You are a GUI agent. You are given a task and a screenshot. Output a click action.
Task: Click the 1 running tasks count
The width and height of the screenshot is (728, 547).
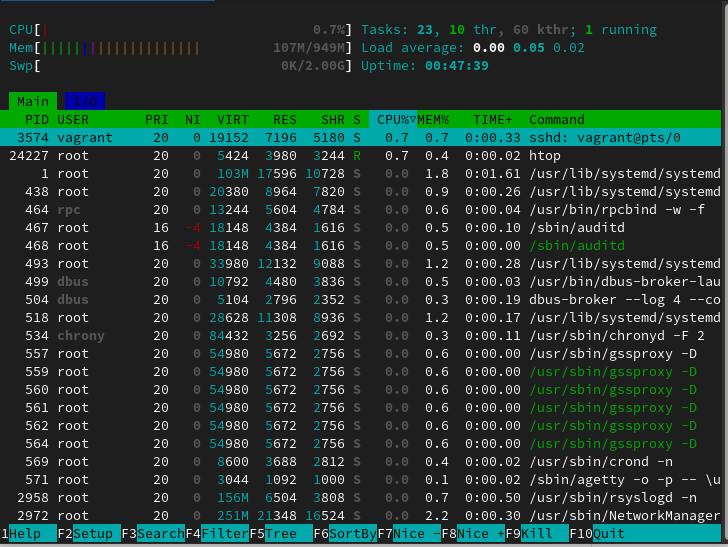pyautogui.click(x=621, y=30)
